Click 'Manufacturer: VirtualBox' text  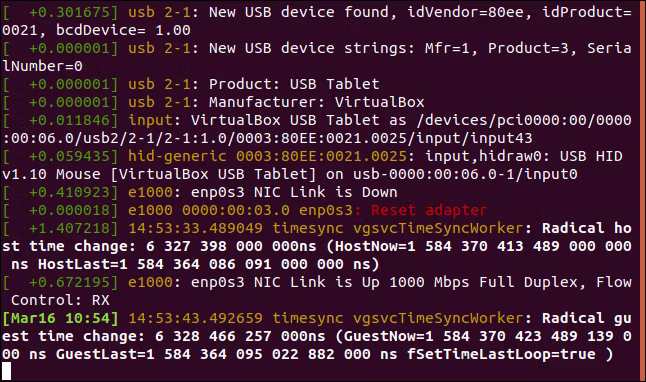(316, 102)
